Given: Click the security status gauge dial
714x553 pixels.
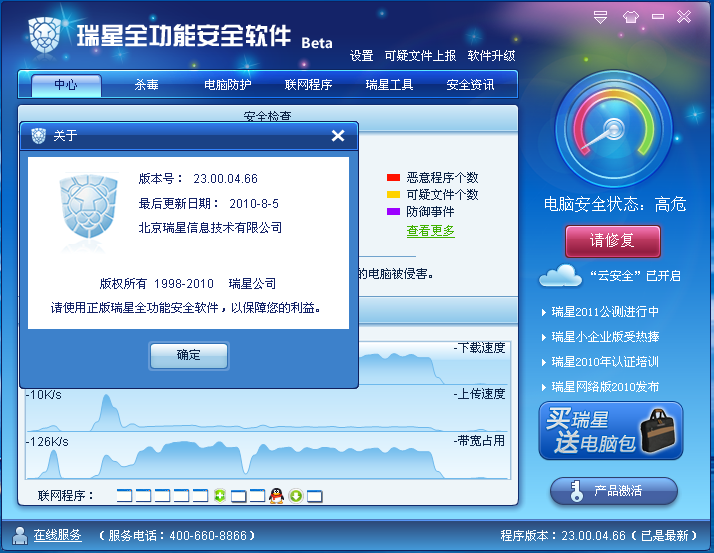Looking at the screenshot, I should pyautogui.click(x=614, y=129).
